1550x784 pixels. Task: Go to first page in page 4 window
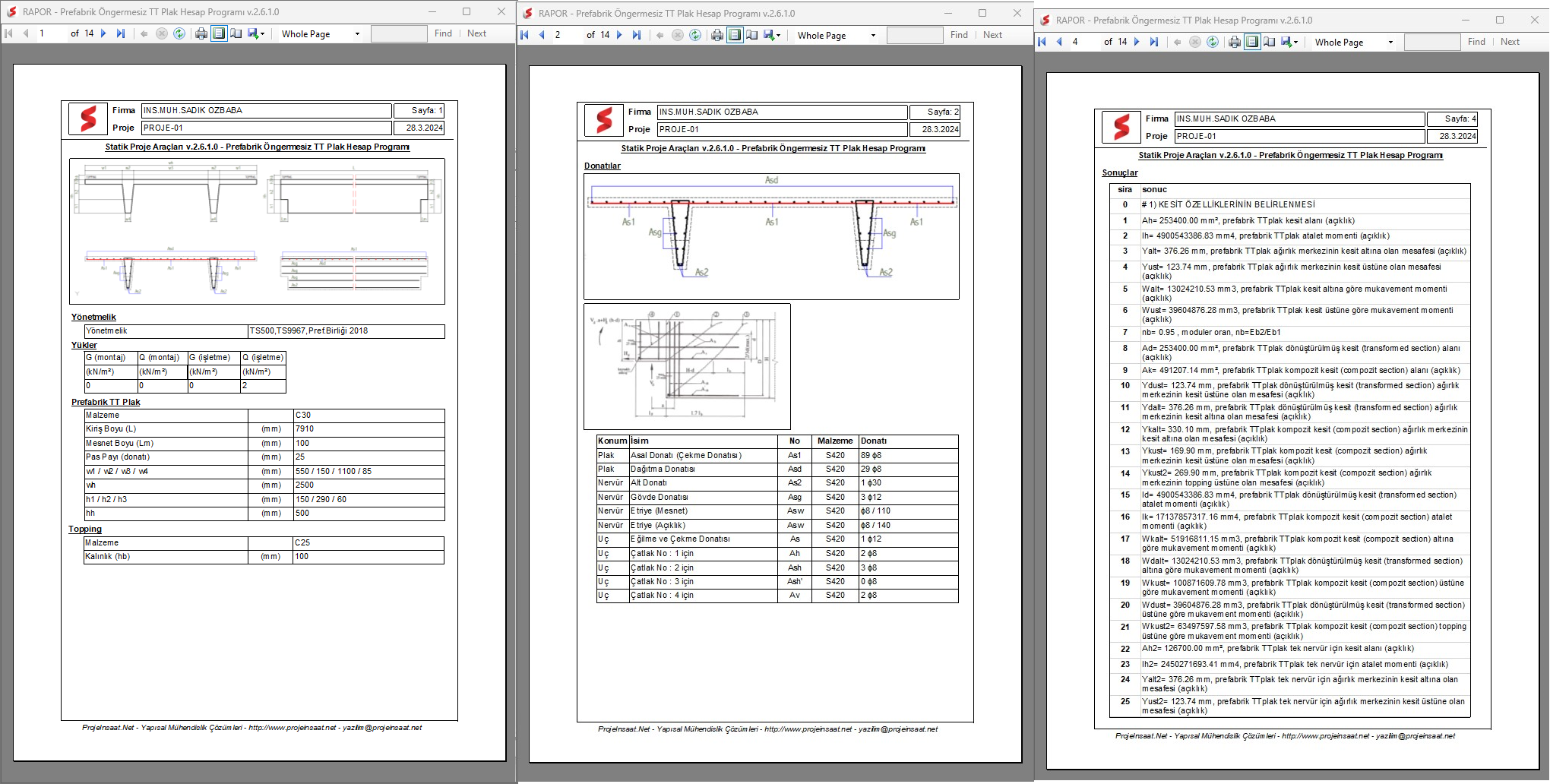pos(1042,42)
